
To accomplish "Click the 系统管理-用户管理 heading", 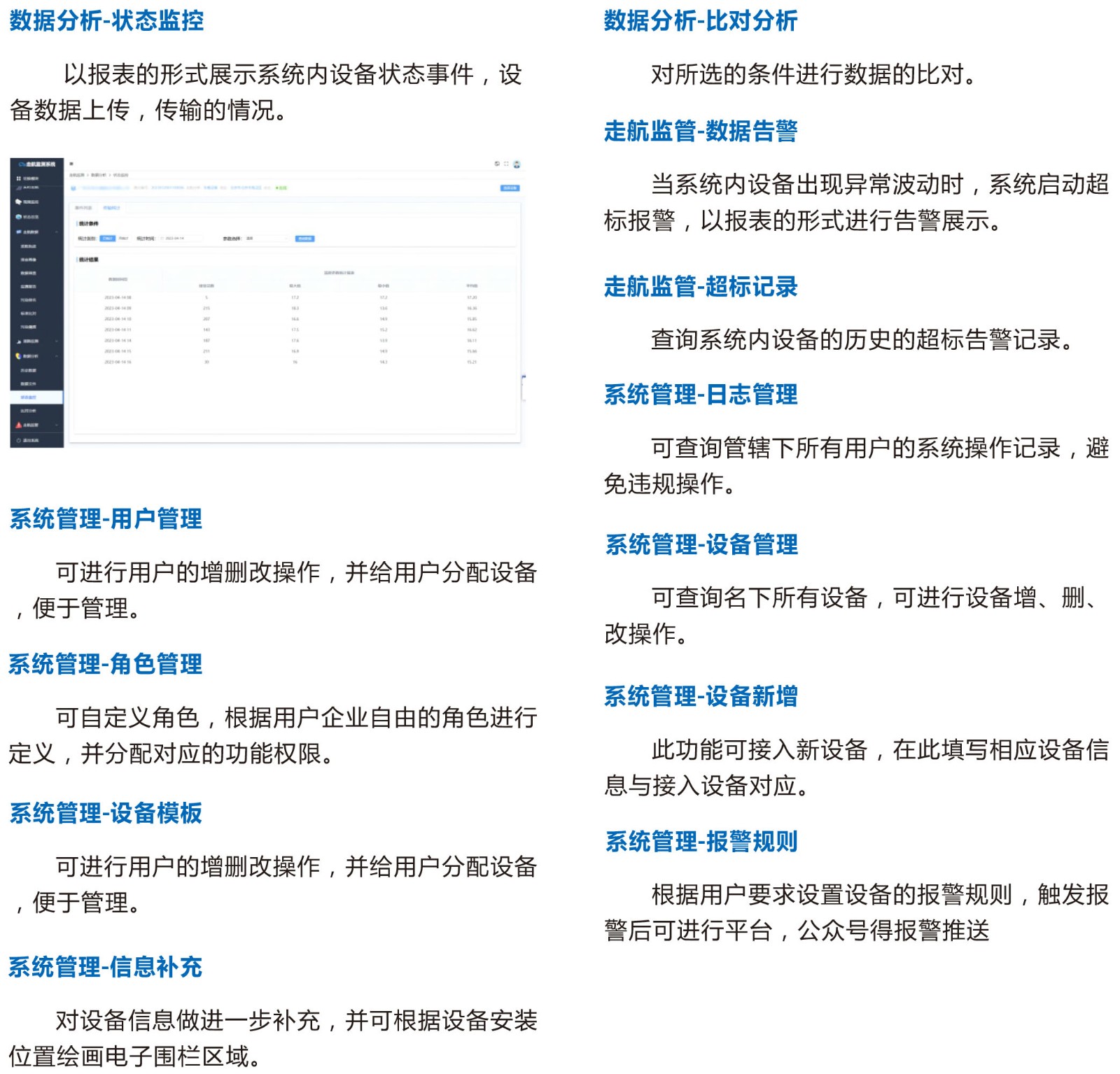I will (106, 519).
